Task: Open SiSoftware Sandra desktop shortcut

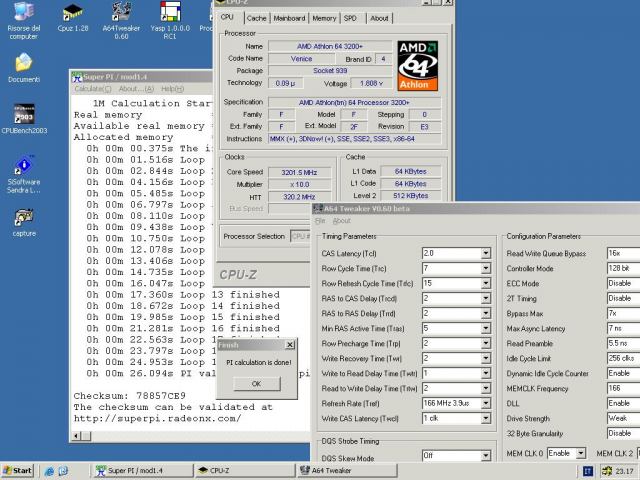Action: [x=24, y=174]
